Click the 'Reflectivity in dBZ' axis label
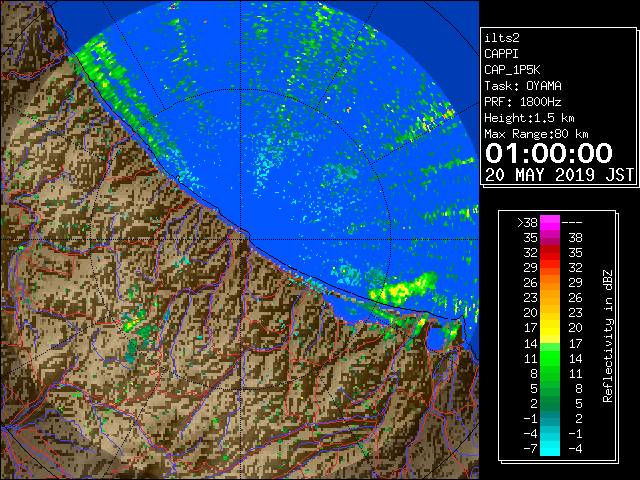The image size is (640, 480). (x=608, y=336)
